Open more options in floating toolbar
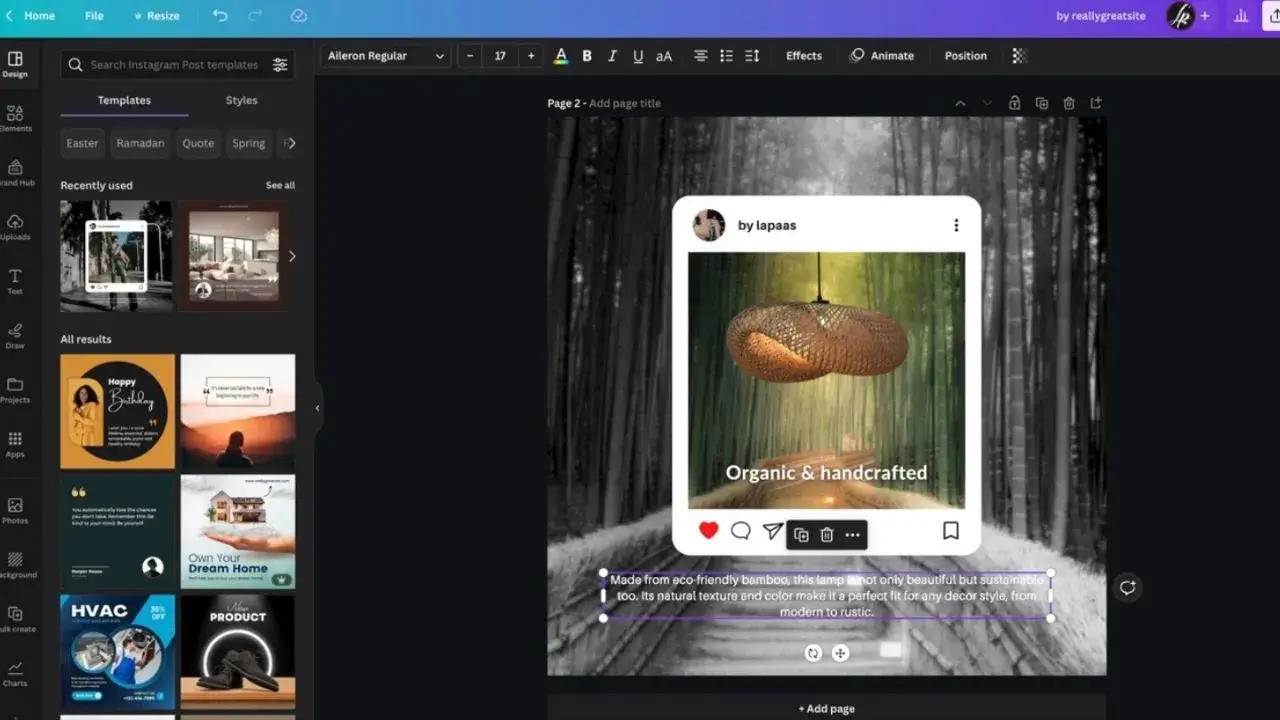 [852, 535]
